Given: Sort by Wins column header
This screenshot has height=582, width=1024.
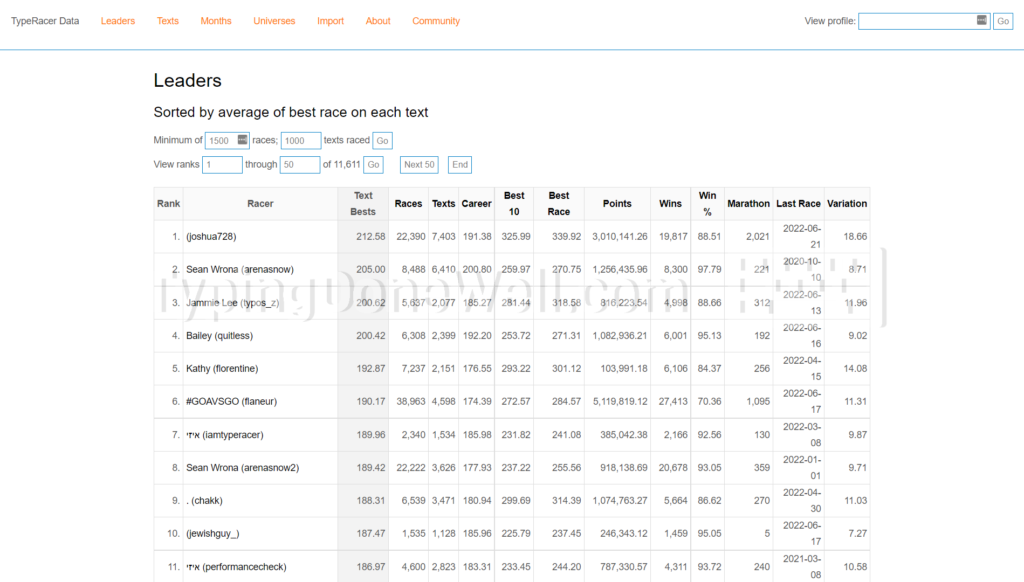Looking at the screenshot, I should (670, 204).
